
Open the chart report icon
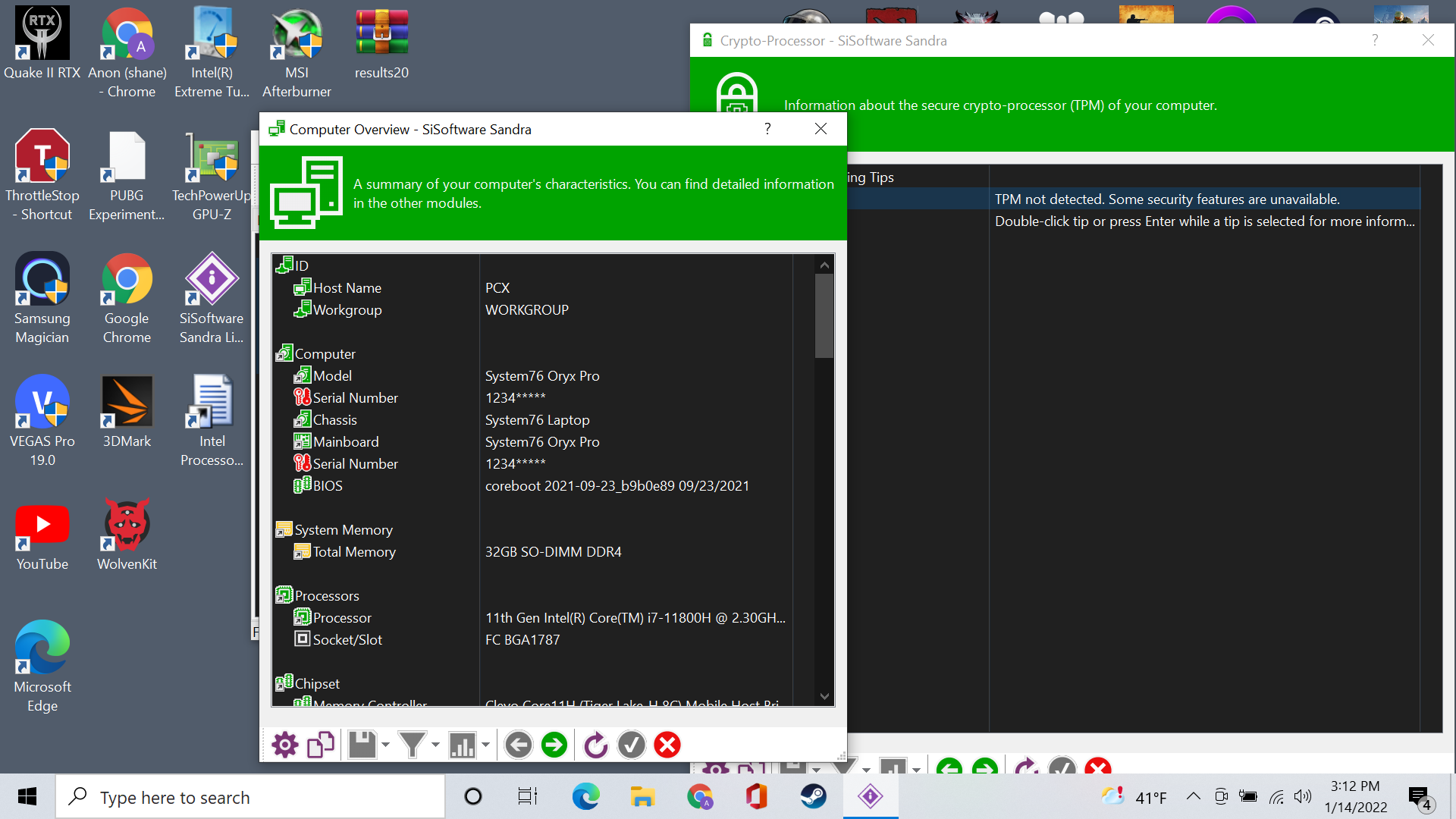463,745
